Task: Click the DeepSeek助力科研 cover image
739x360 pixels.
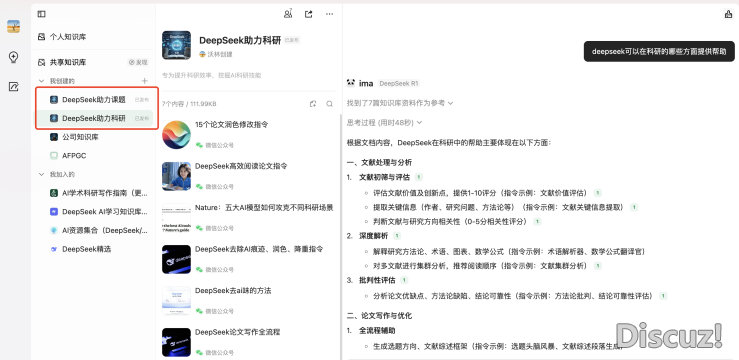Action: (x=176, y=45)
